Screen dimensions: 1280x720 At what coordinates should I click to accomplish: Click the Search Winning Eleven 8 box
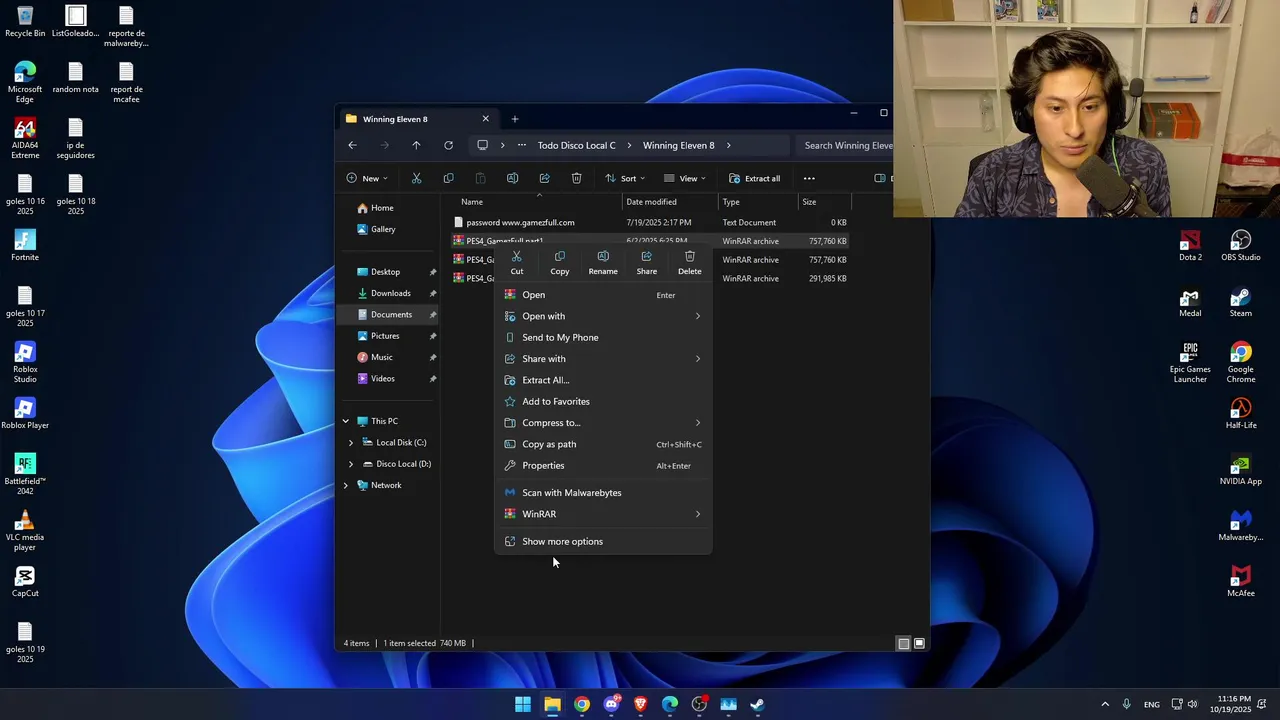(846, 145)
